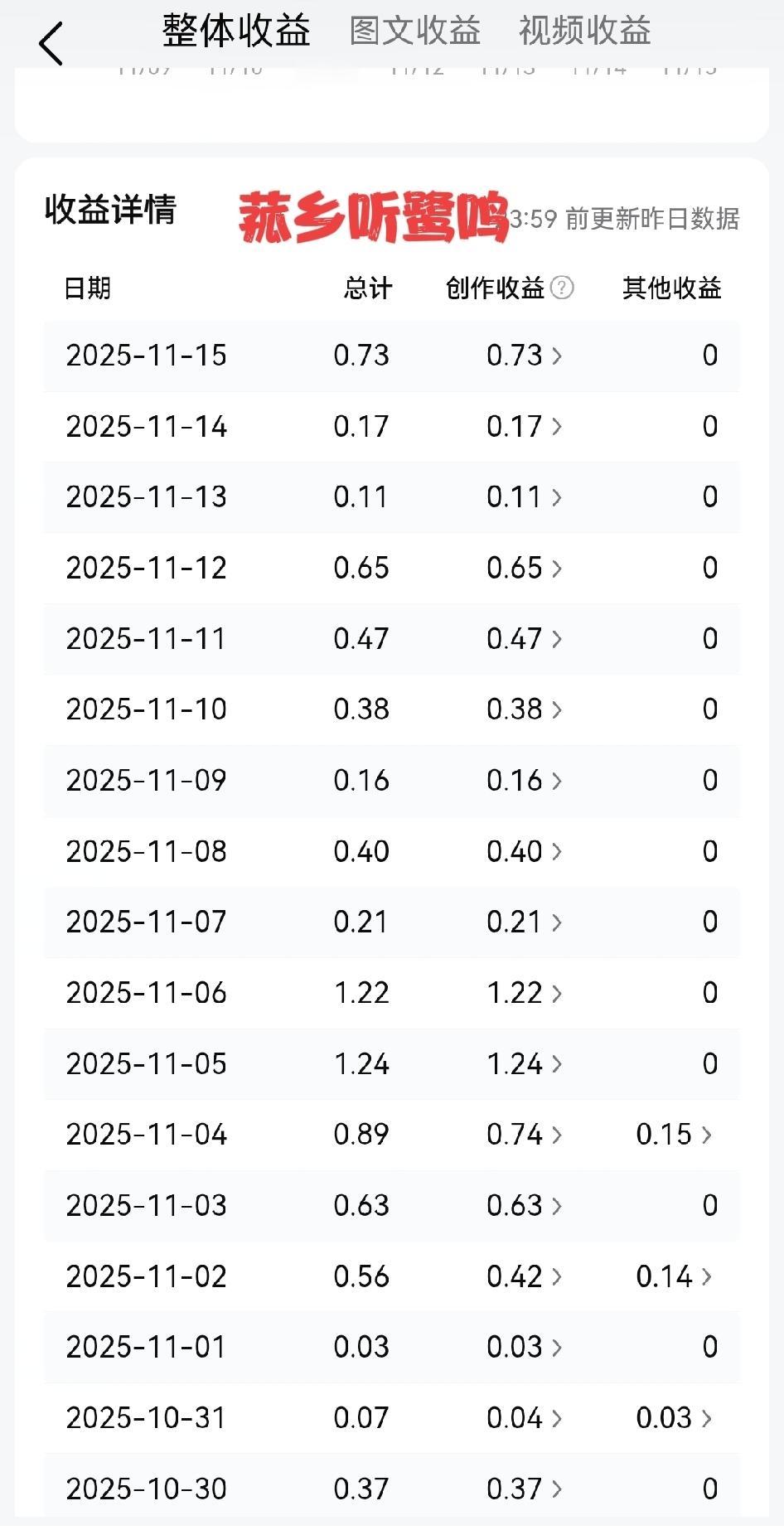
Task: Expand 创作收益 1.22 for 2025-11-06
Action: [x=524, y=993]
